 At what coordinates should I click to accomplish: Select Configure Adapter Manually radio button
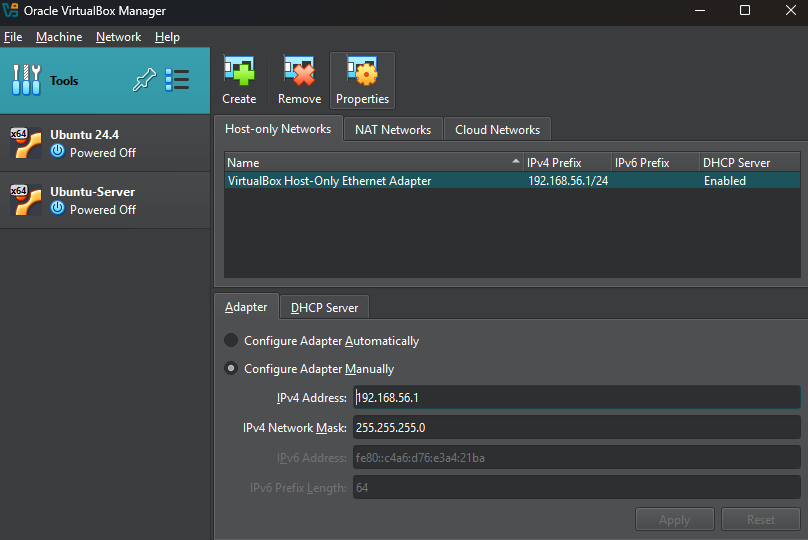click(232, 369)
